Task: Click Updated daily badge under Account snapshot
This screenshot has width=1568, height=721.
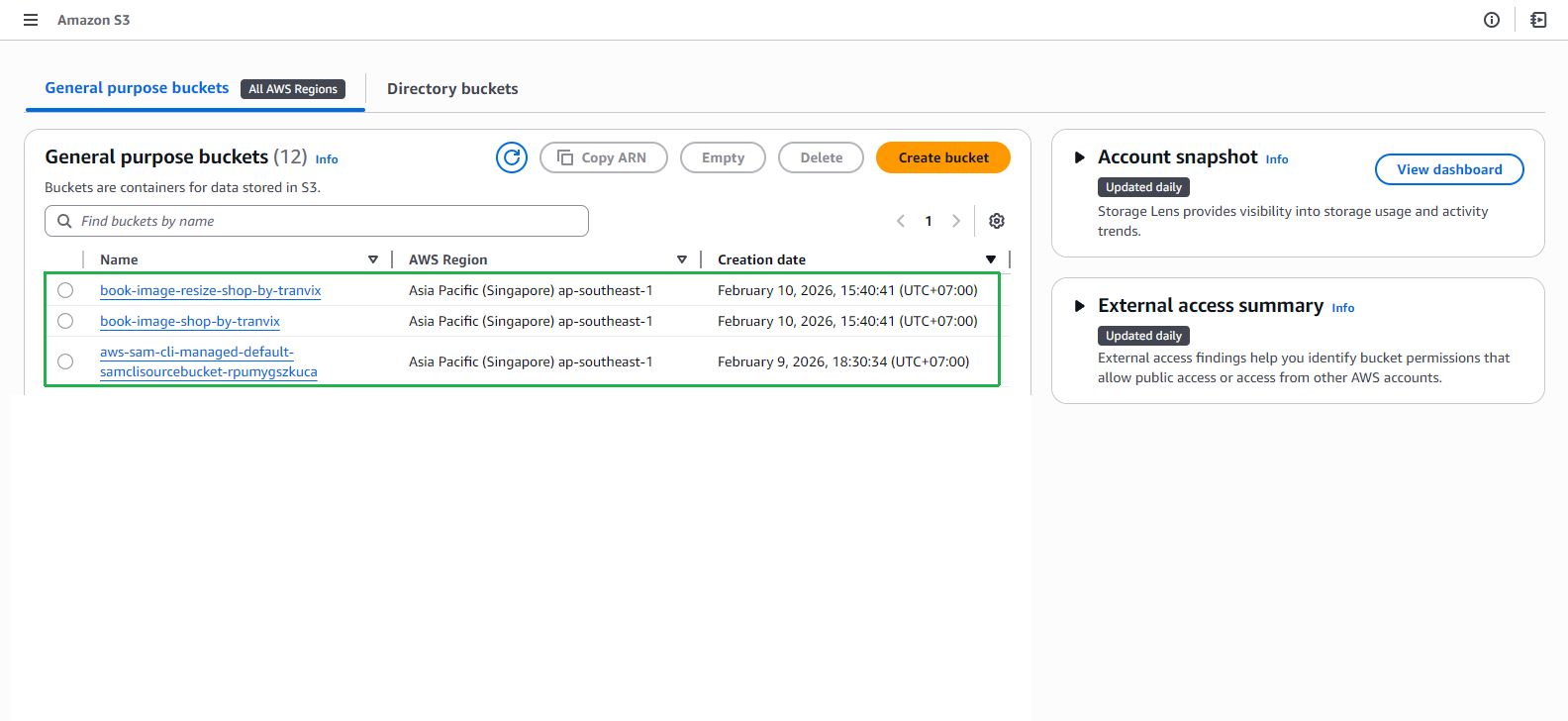Action: pos(1143,187)
